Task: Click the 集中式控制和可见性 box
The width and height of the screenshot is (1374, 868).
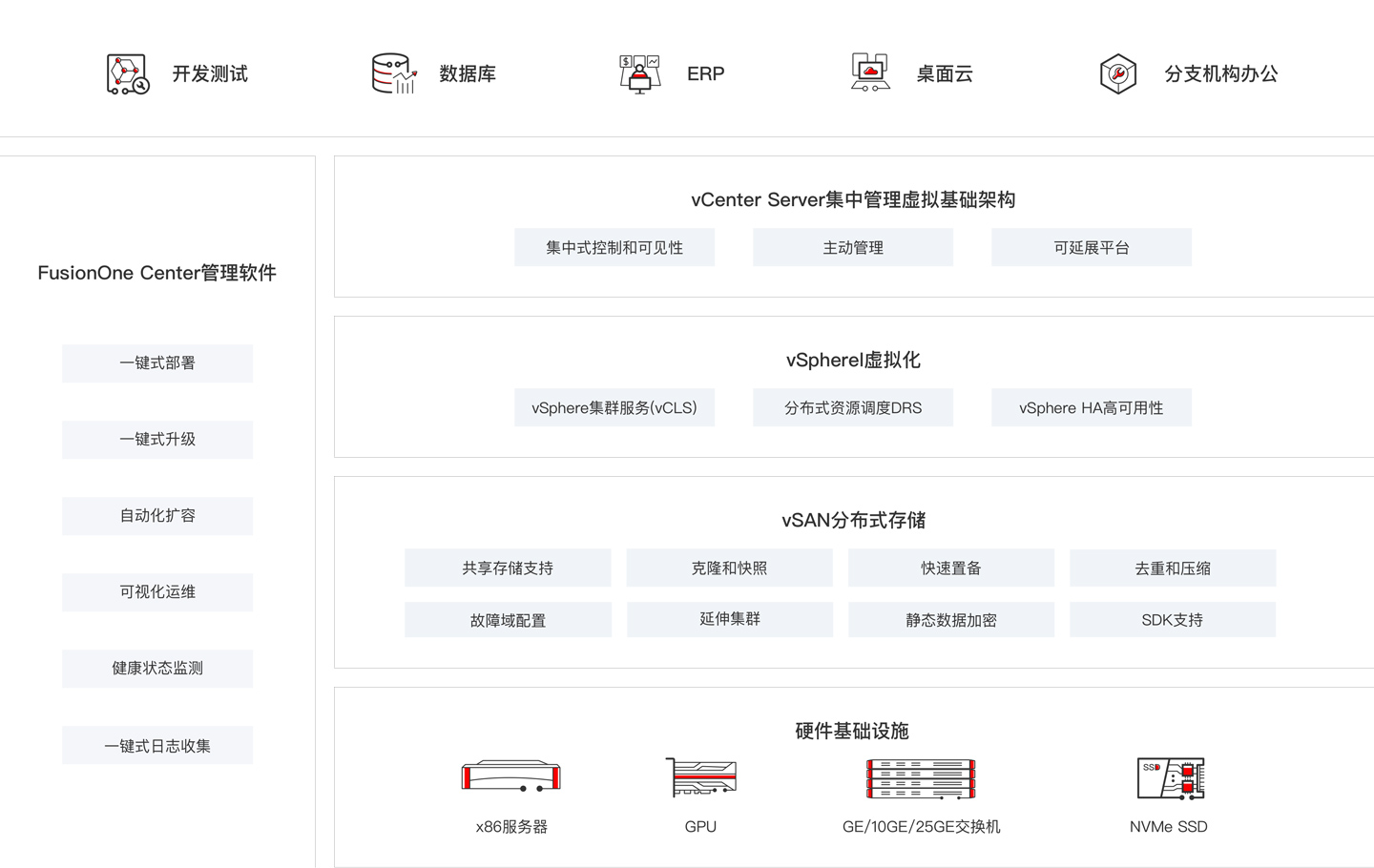Action: click(614, 247)
